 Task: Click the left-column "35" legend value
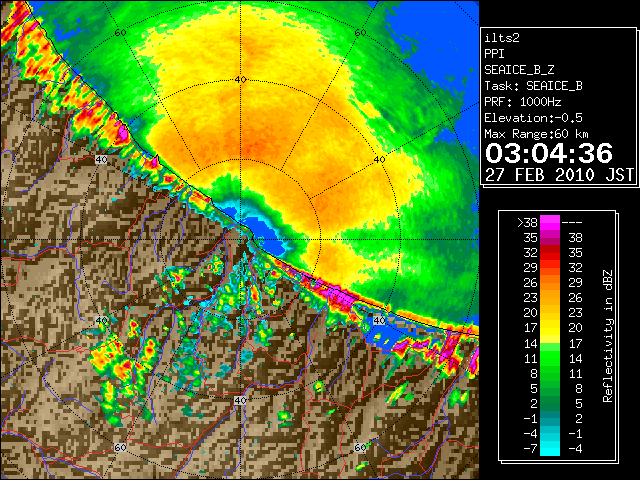(531, 238)
